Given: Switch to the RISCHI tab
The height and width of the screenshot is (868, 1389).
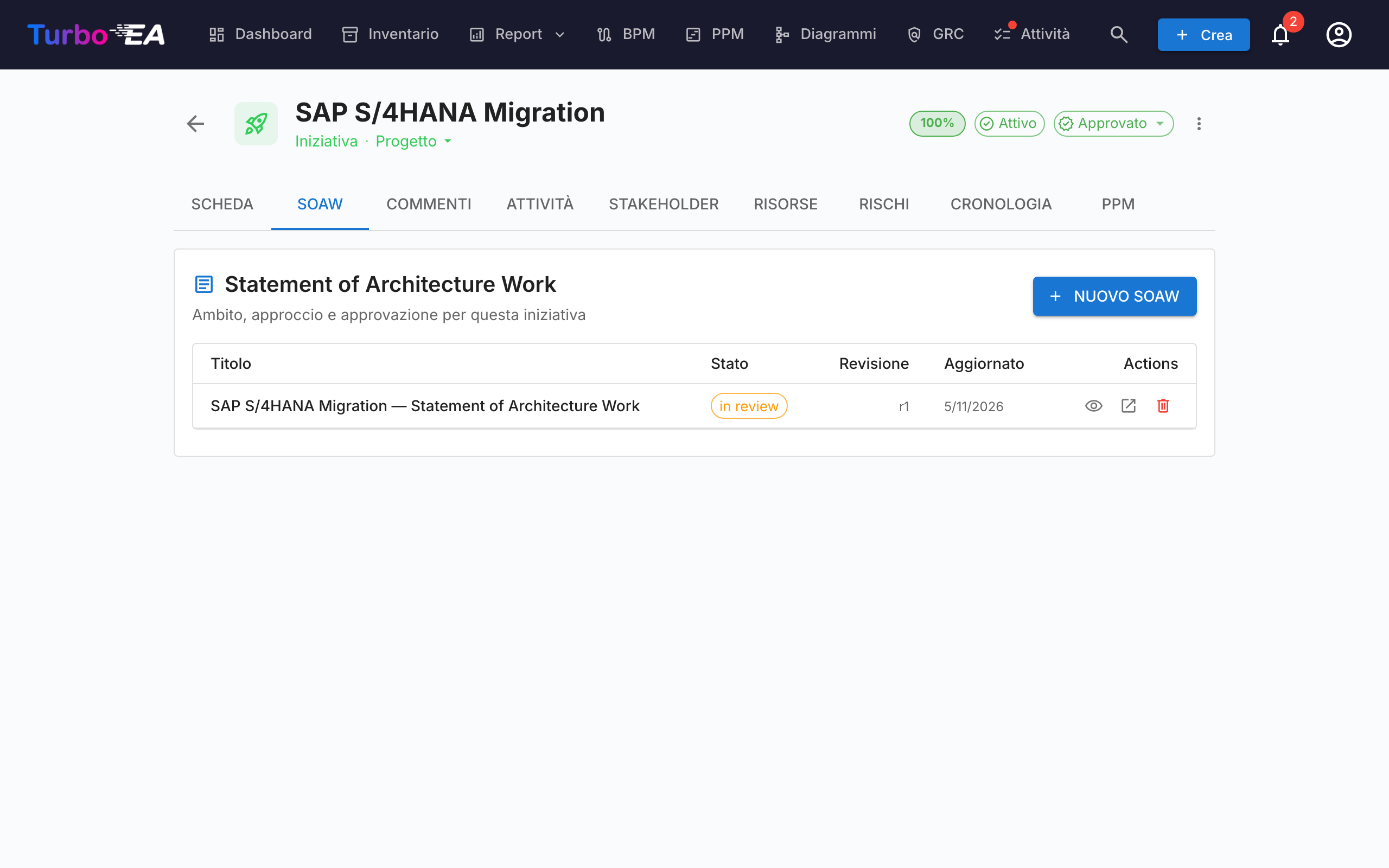Looking at the screenshot, I should (x=884, y=205).
